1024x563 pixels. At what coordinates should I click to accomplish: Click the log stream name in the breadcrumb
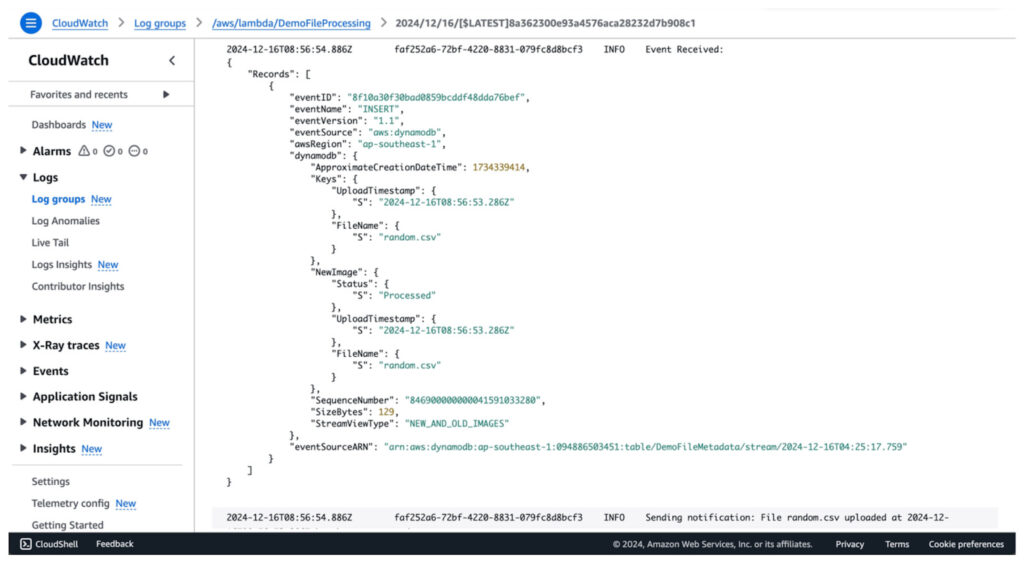(545, 23)
